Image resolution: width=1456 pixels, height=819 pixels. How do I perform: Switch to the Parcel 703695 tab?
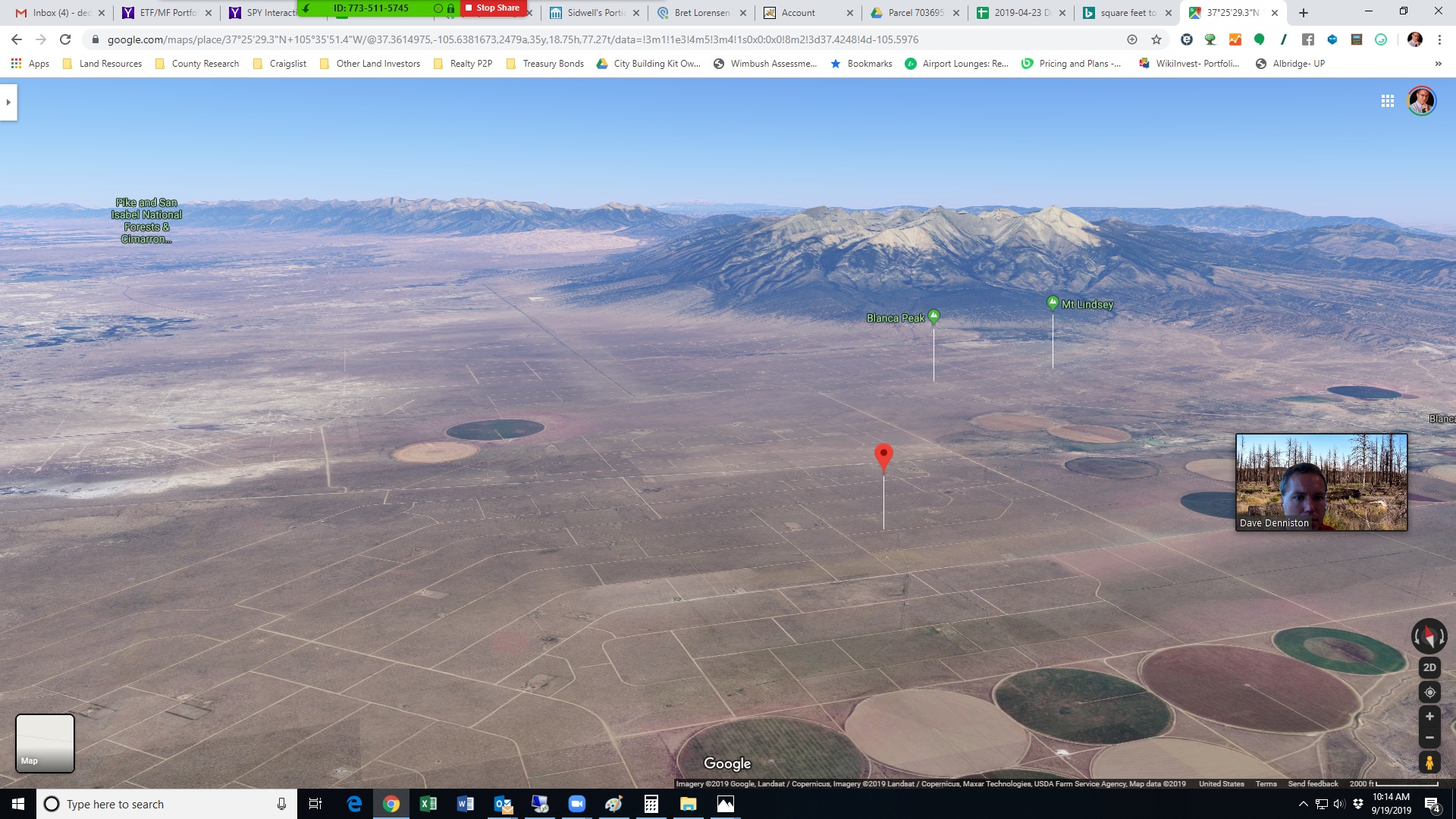pyautogui.click(x=915, y=13)
